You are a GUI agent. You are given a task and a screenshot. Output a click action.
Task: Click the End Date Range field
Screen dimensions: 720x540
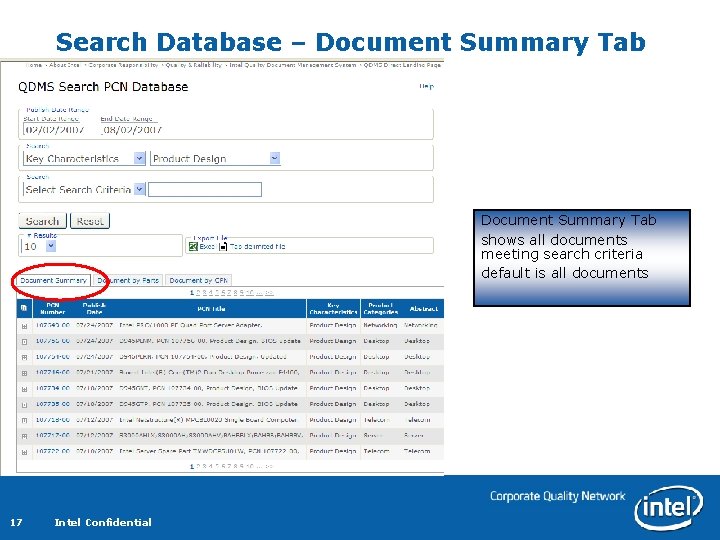pyautogui.click(x=133, y=129)
